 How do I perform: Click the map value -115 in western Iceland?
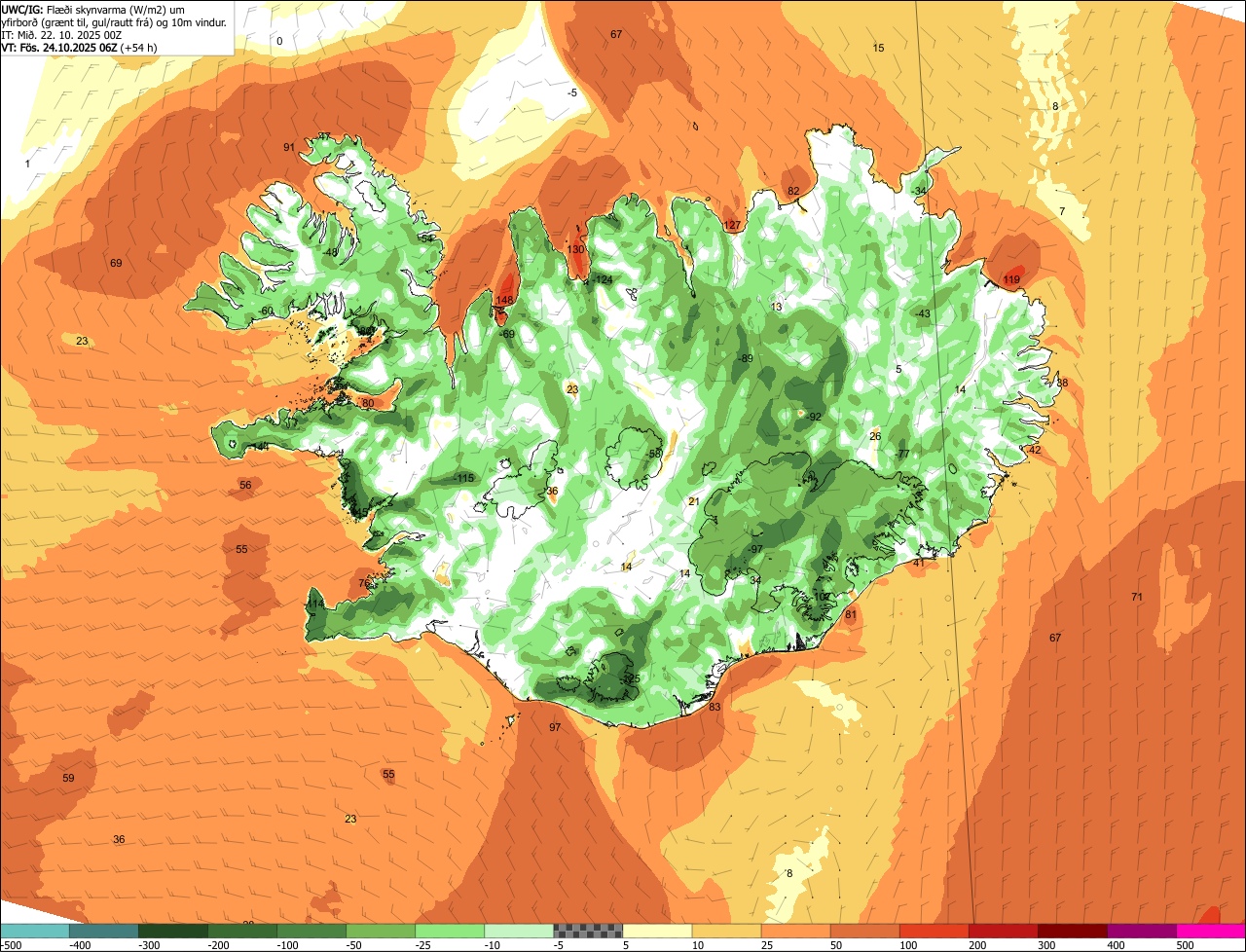(x=463, y=478)
